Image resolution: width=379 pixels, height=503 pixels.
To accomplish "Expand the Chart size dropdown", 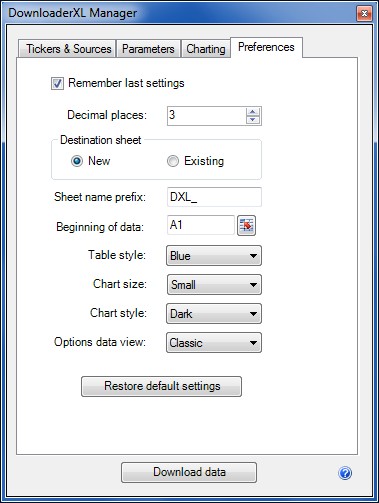I will pyautogui.click(x=214, y=285).
